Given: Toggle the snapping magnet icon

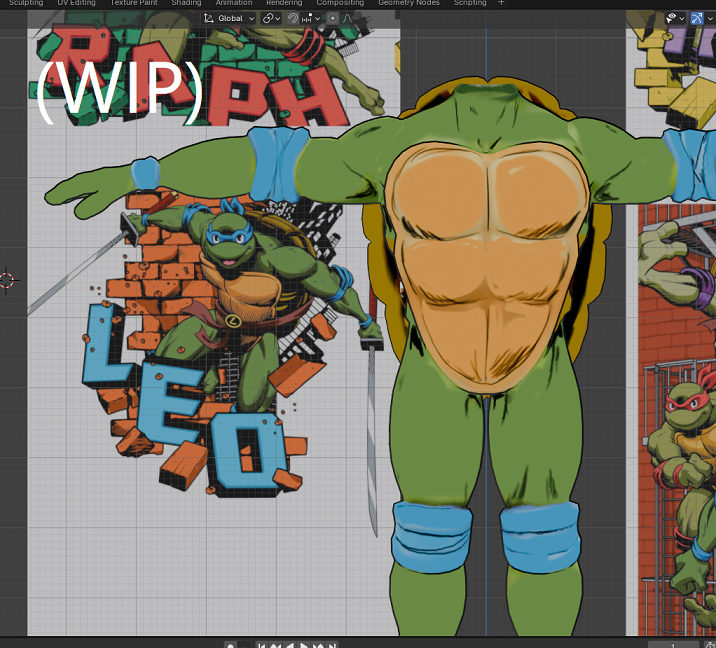Looking at the screenshot, I should (293, 18).
